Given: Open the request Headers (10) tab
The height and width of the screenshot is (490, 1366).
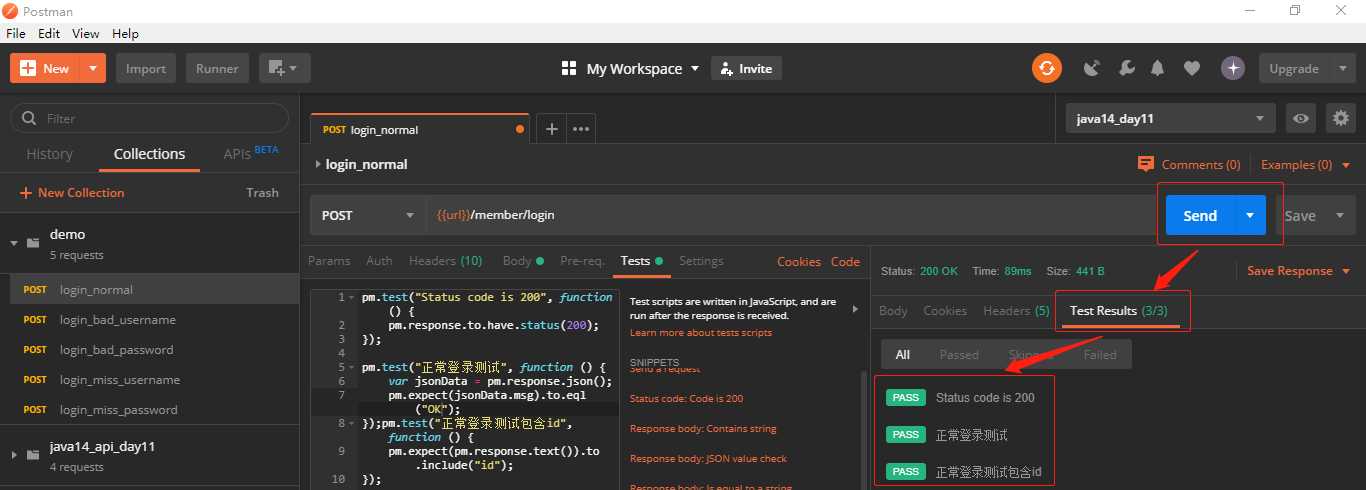Looking at the screenshot, I should [x=445, y=261].
